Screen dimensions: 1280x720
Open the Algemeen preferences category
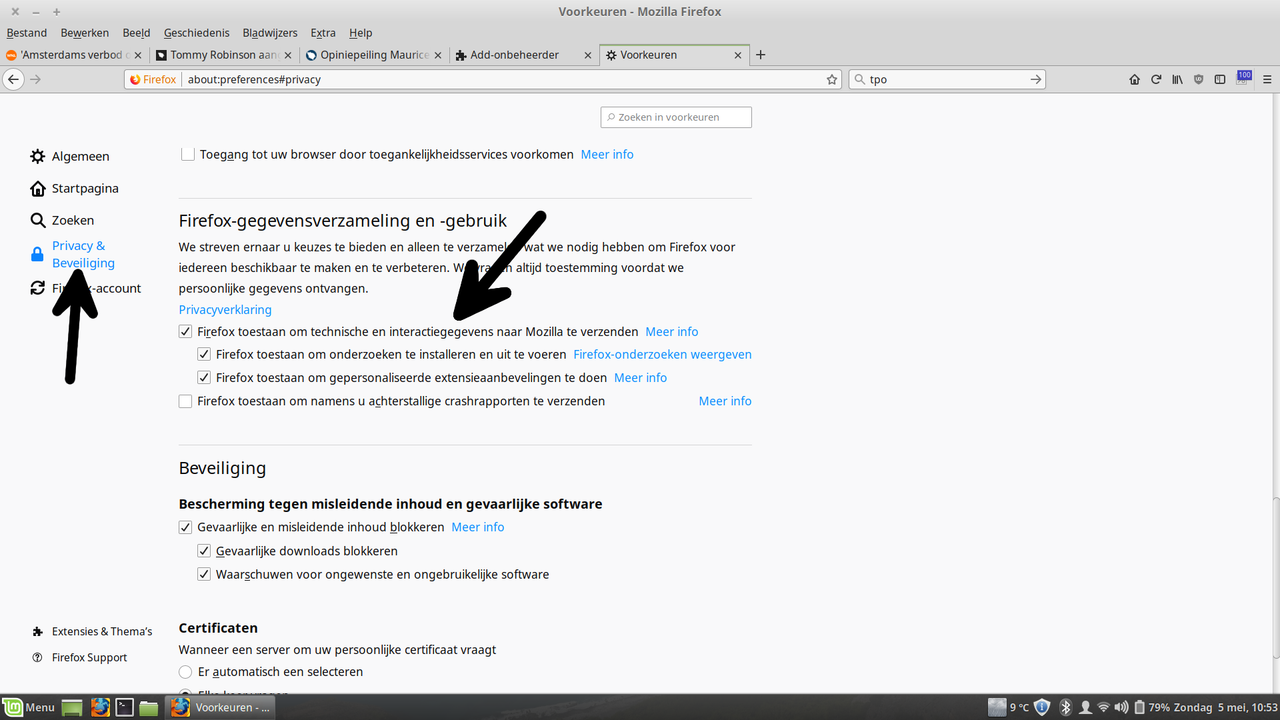coord(70,156)
